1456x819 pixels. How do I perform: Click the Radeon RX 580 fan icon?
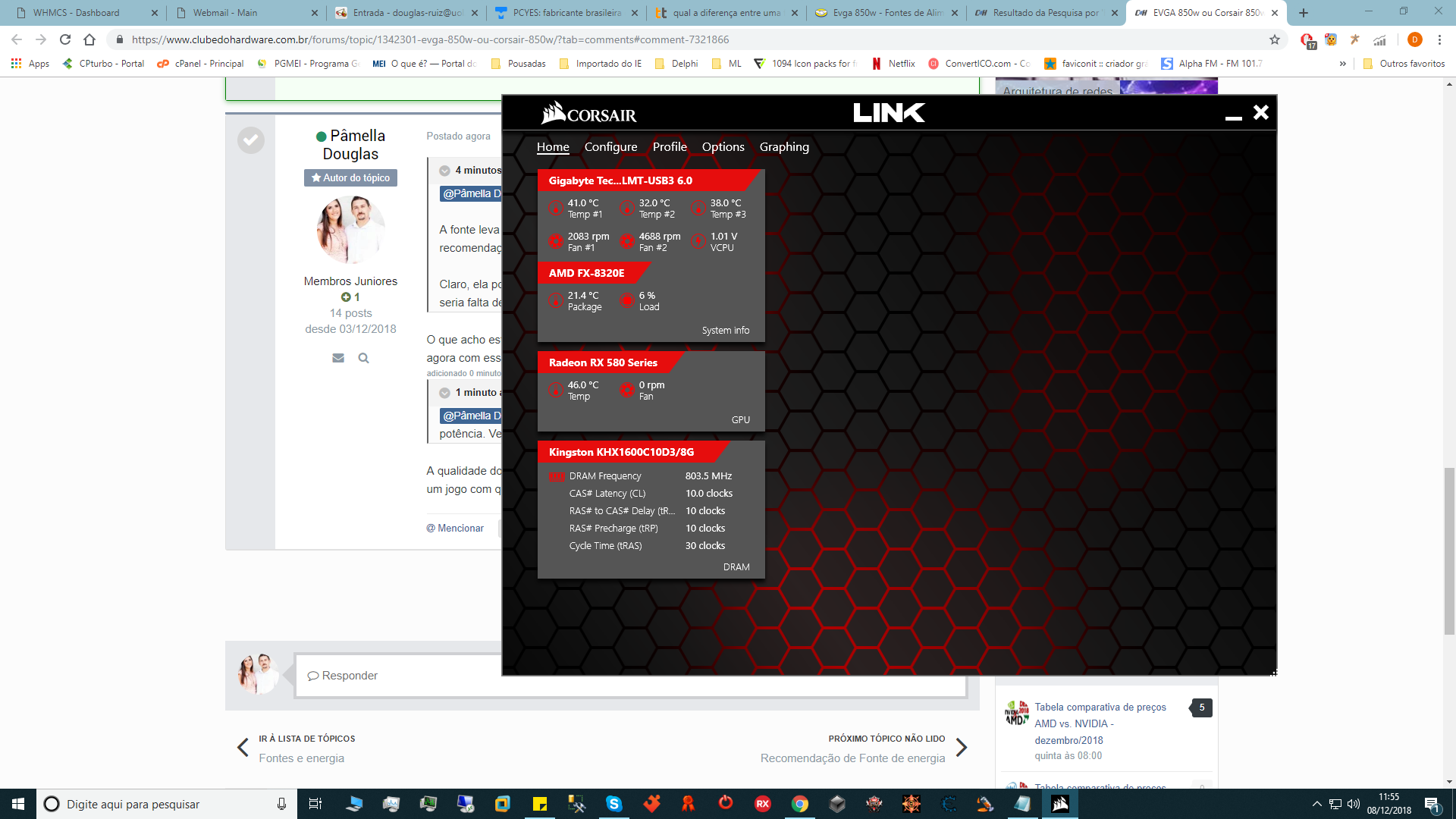[x=627, y=390]
